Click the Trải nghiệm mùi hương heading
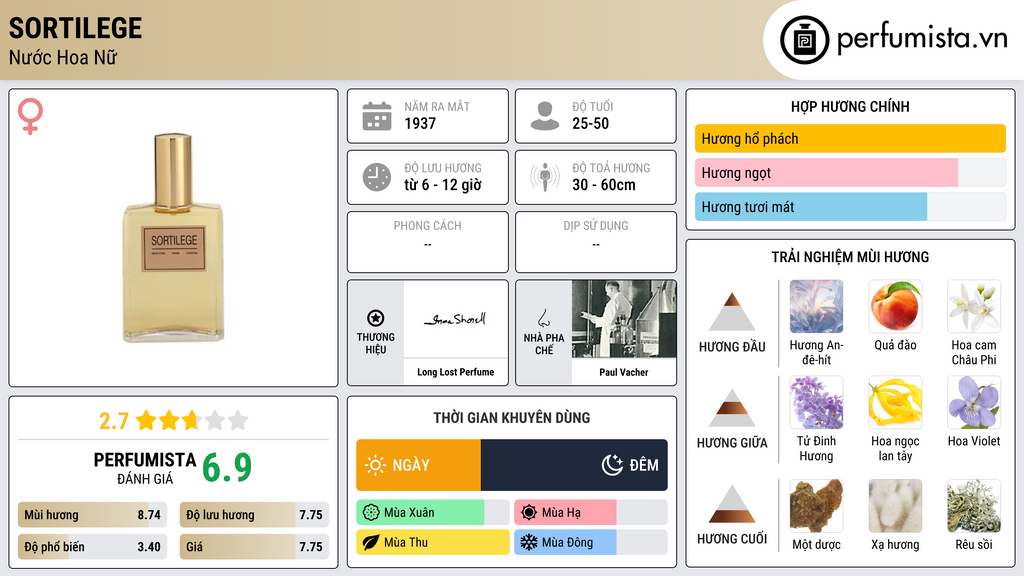The image size is (1024, 576). coord(850,257)
